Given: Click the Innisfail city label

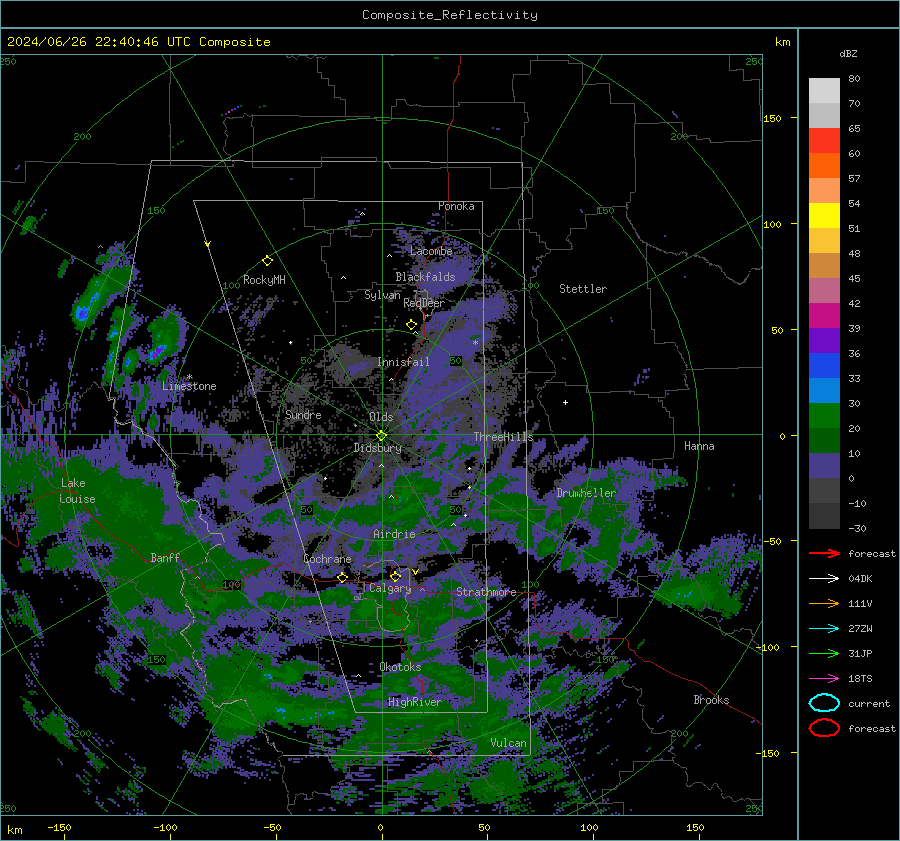Looking at the screenshot, I should tap(403, 362).
